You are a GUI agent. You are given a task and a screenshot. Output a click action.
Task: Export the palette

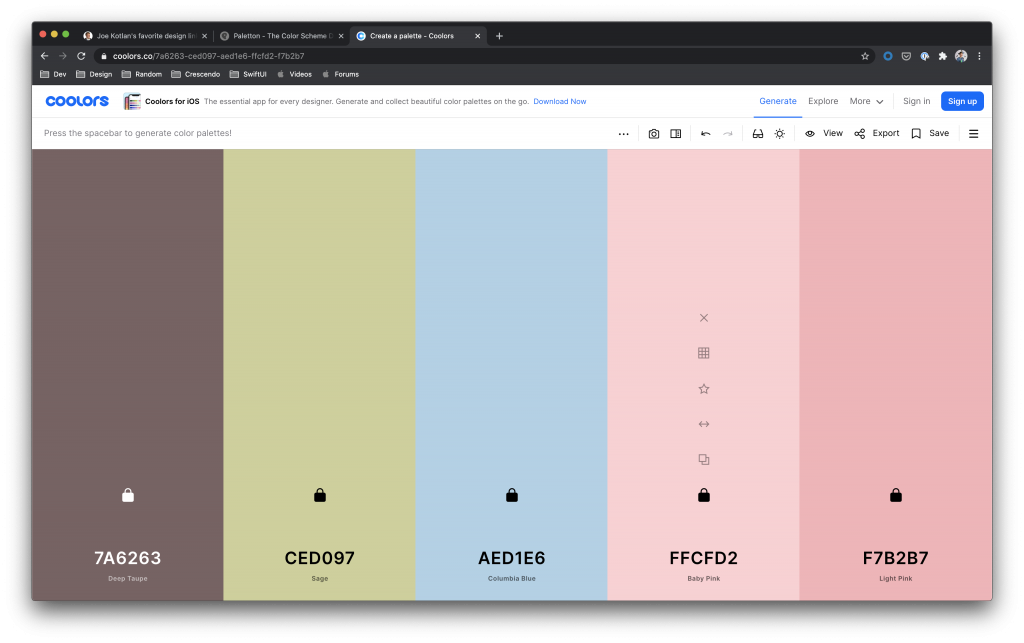(x=877, y=133)
